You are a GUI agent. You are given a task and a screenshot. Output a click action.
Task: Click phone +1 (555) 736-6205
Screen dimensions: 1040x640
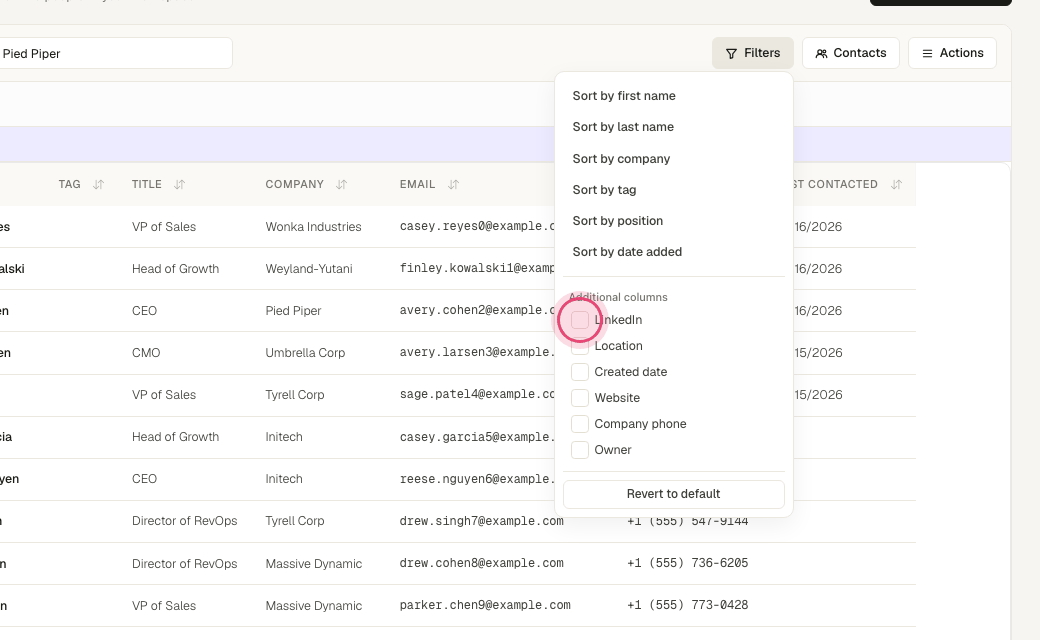687,563
